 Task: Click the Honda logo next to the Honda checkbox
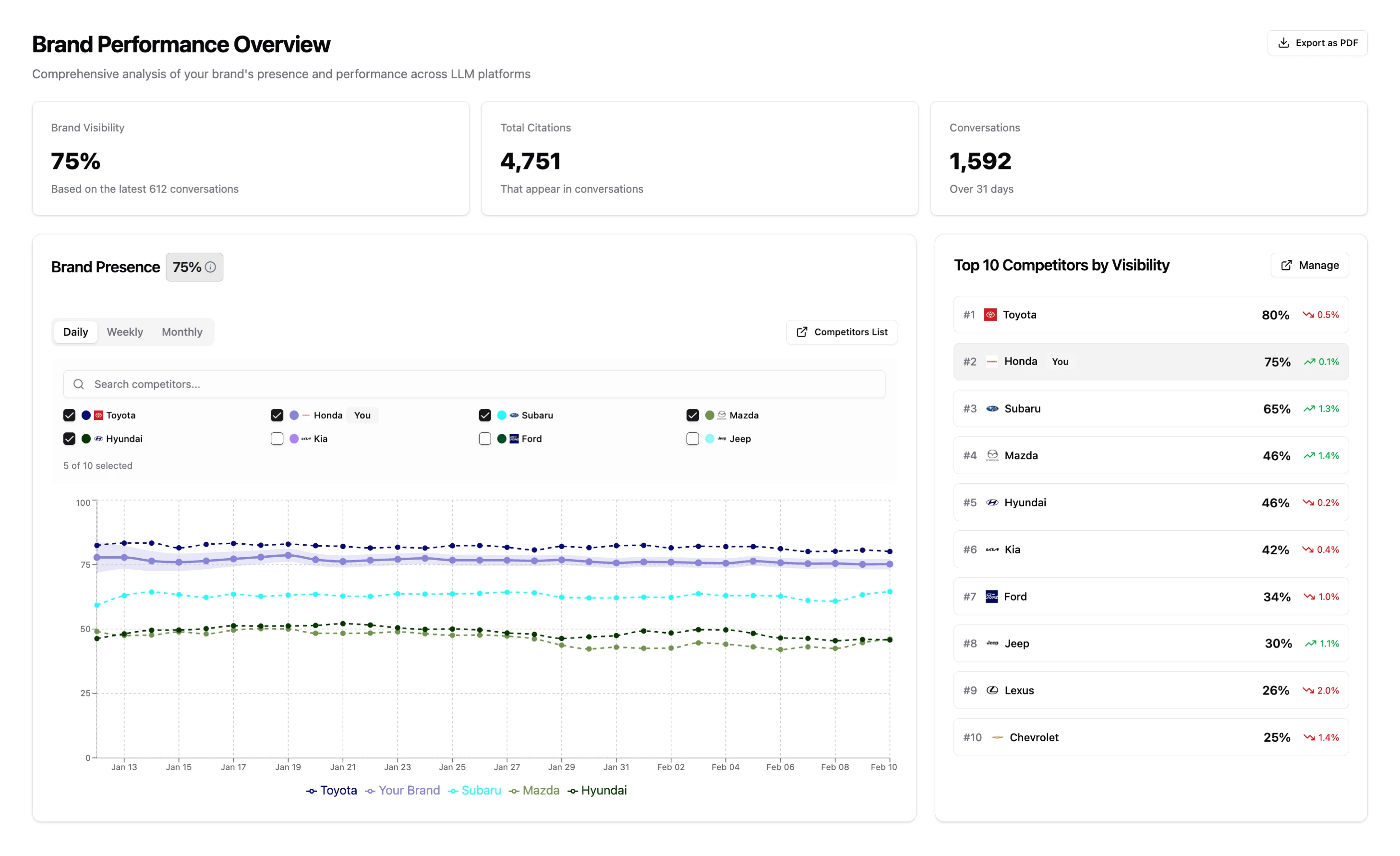[305, 415]
